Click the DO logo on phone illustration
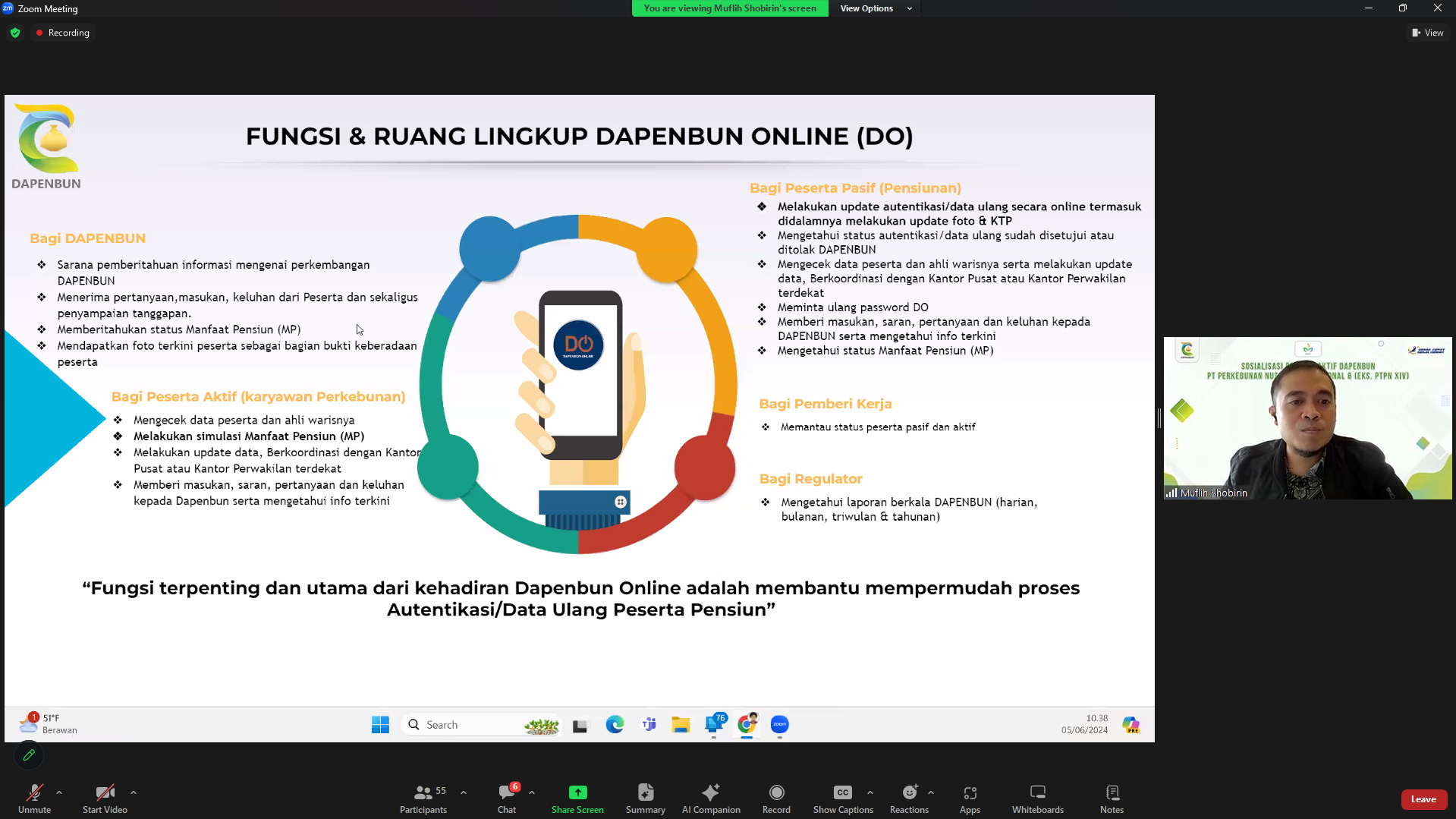The width and height of the screenshot is (1456, 819). click(579, 345)
